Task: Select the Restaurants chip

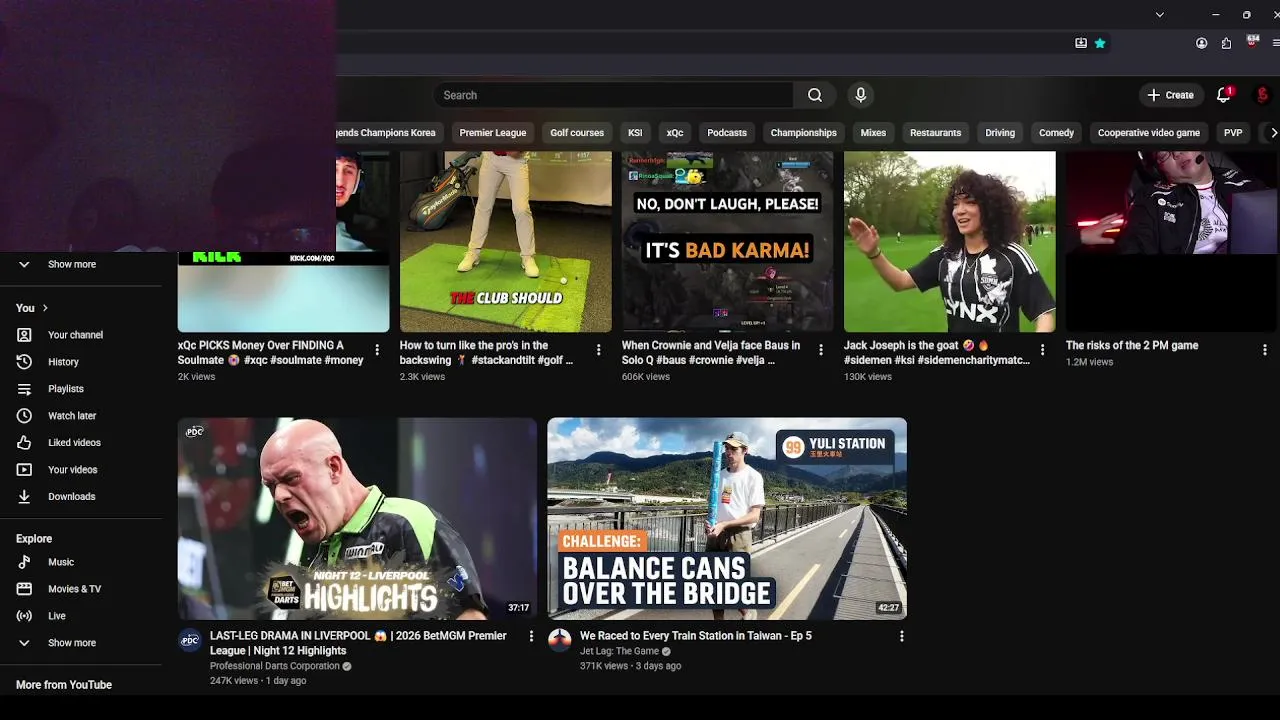Action: pyautogui.click(x=935, y=133)
